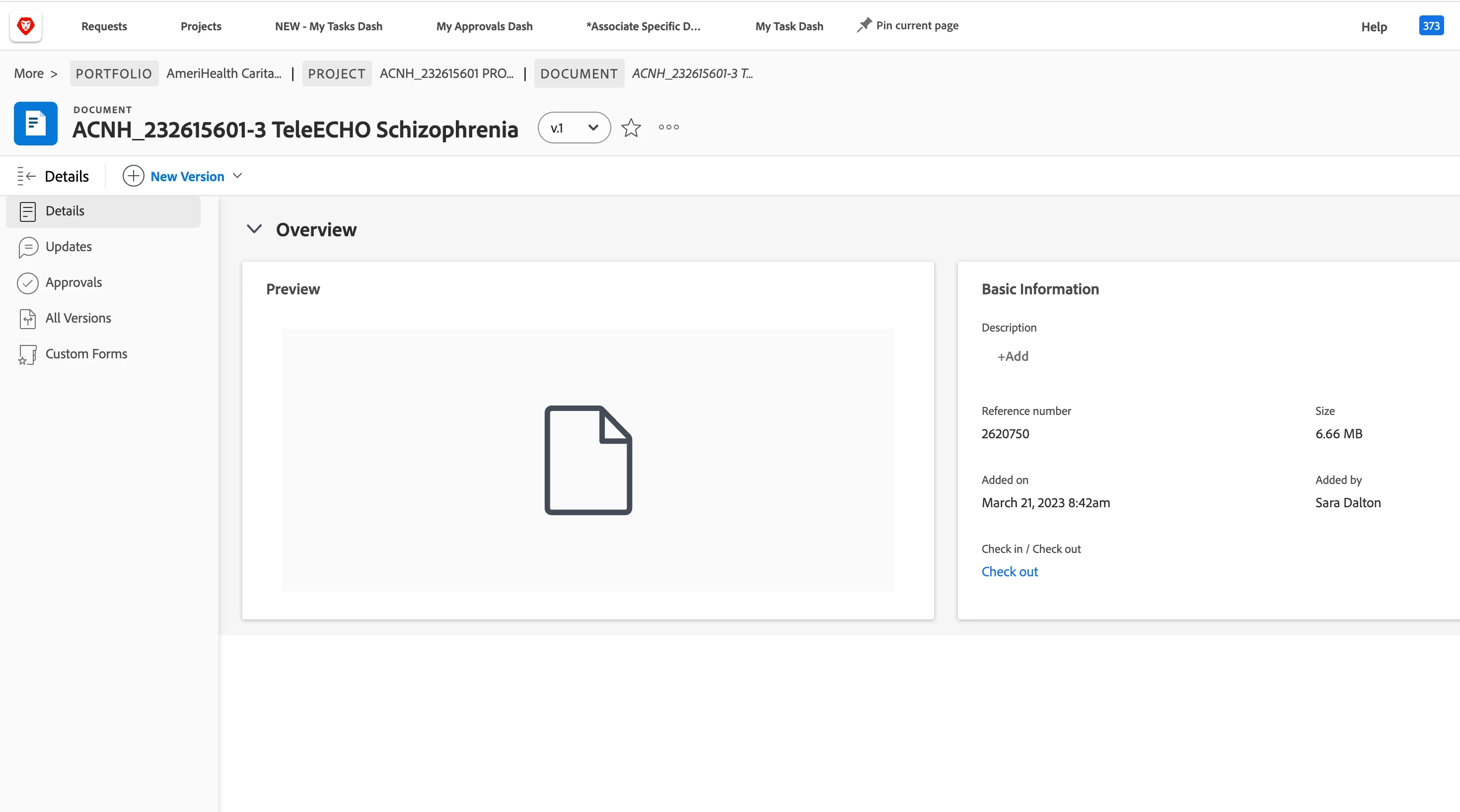
Task: Open Updates section in sidebar
Action: pyautogui.click(x=68, y=247)
